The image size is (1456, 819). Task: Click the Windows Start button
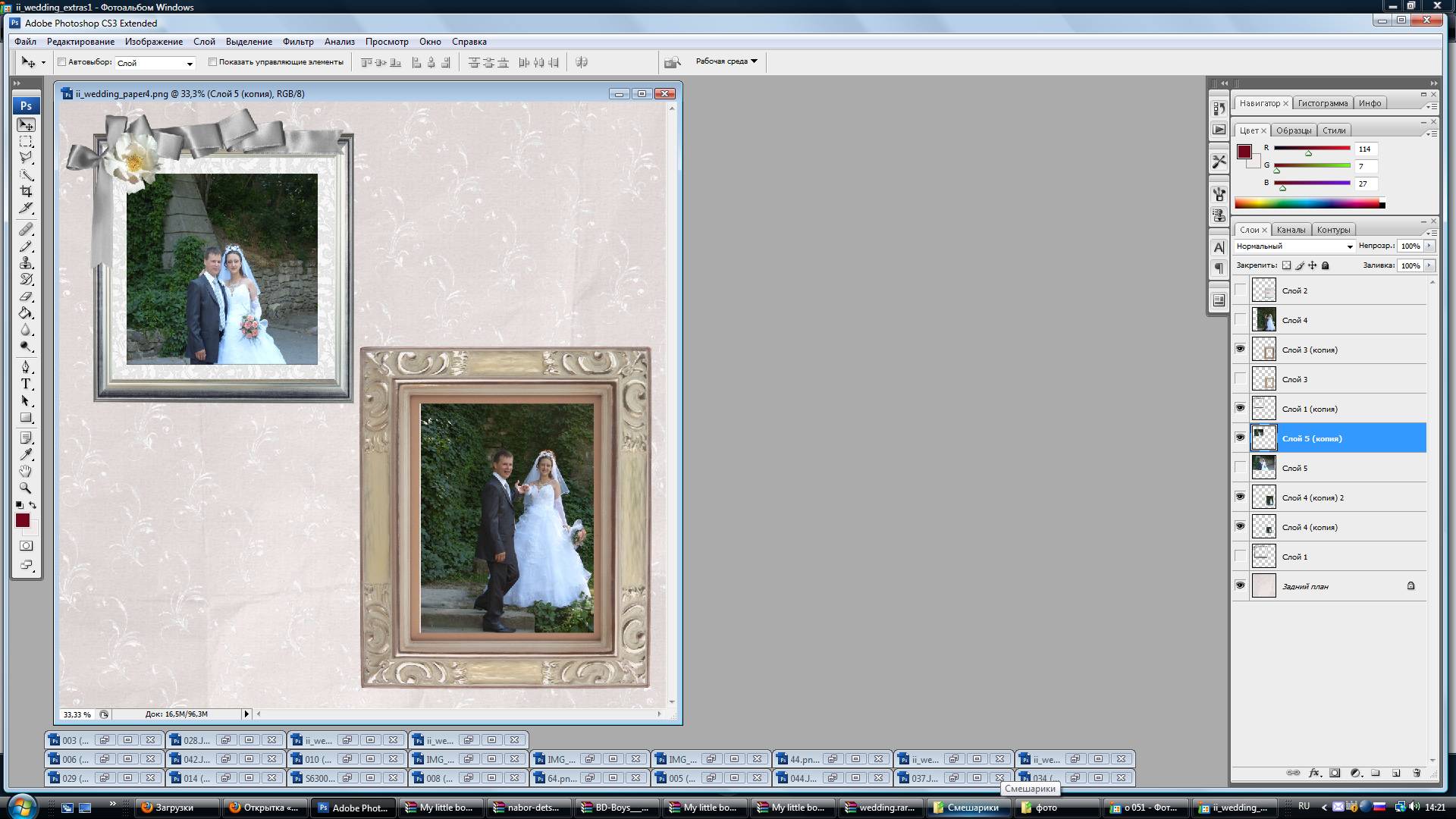[20, 806]
